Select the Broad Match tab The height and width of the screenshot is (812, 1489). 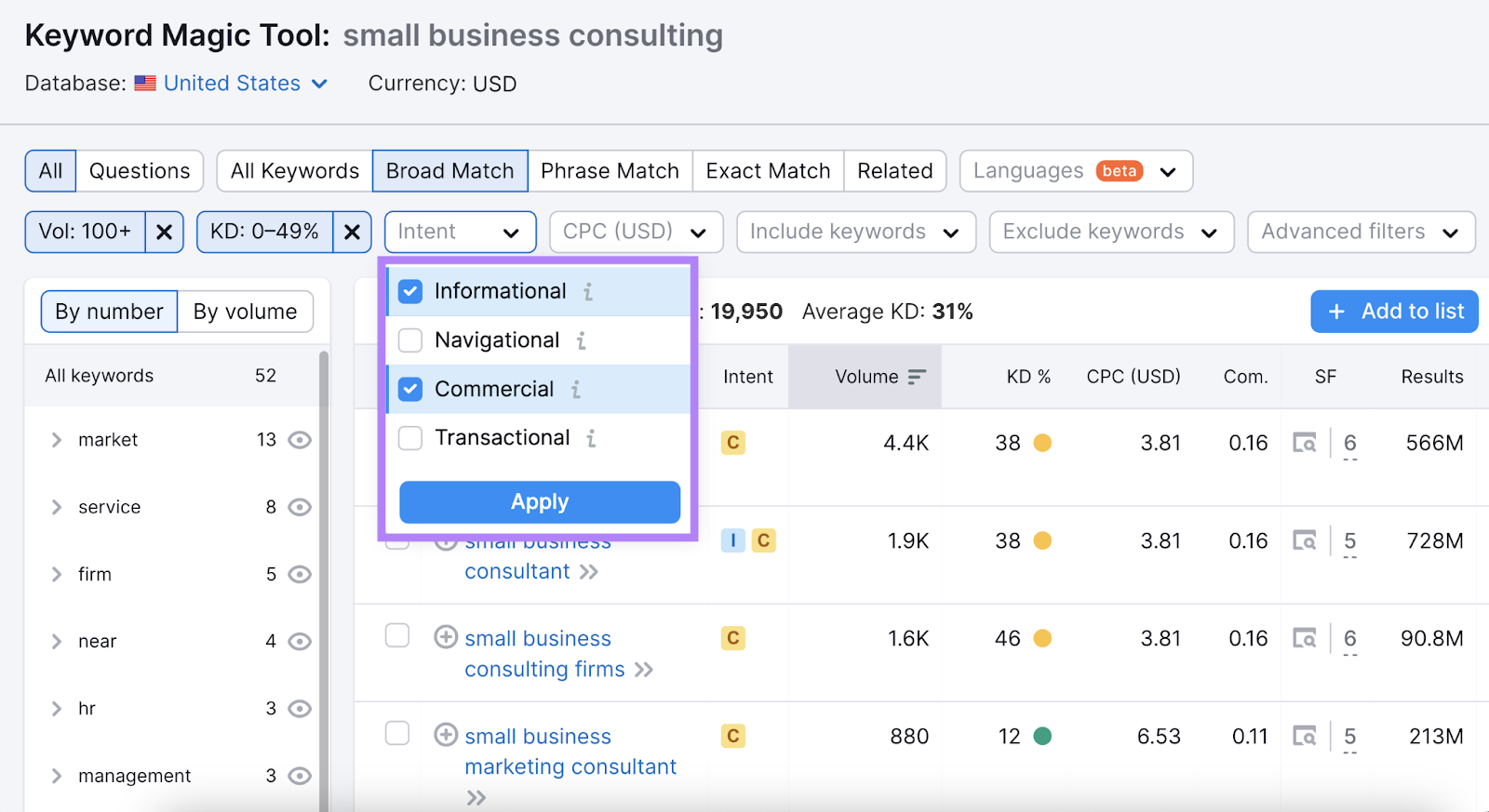(450, 171)
